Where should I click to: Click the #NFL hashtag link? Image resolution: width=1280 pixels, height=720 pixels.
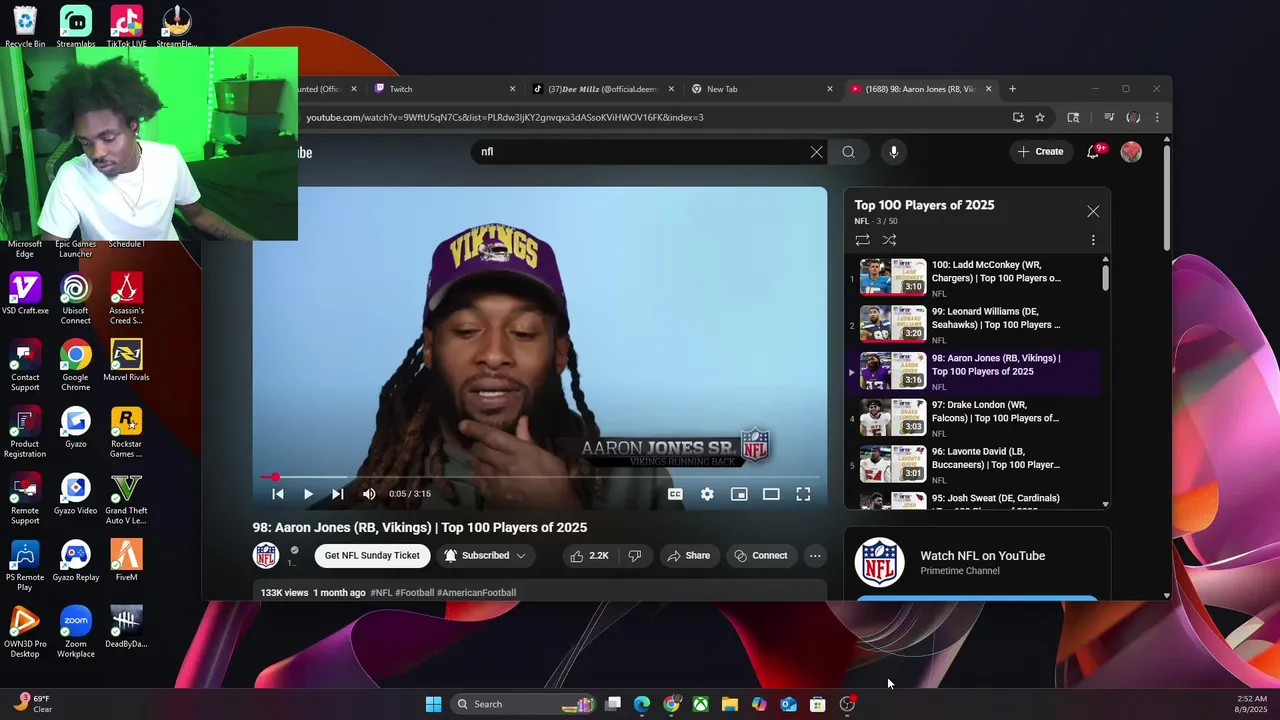381,593
